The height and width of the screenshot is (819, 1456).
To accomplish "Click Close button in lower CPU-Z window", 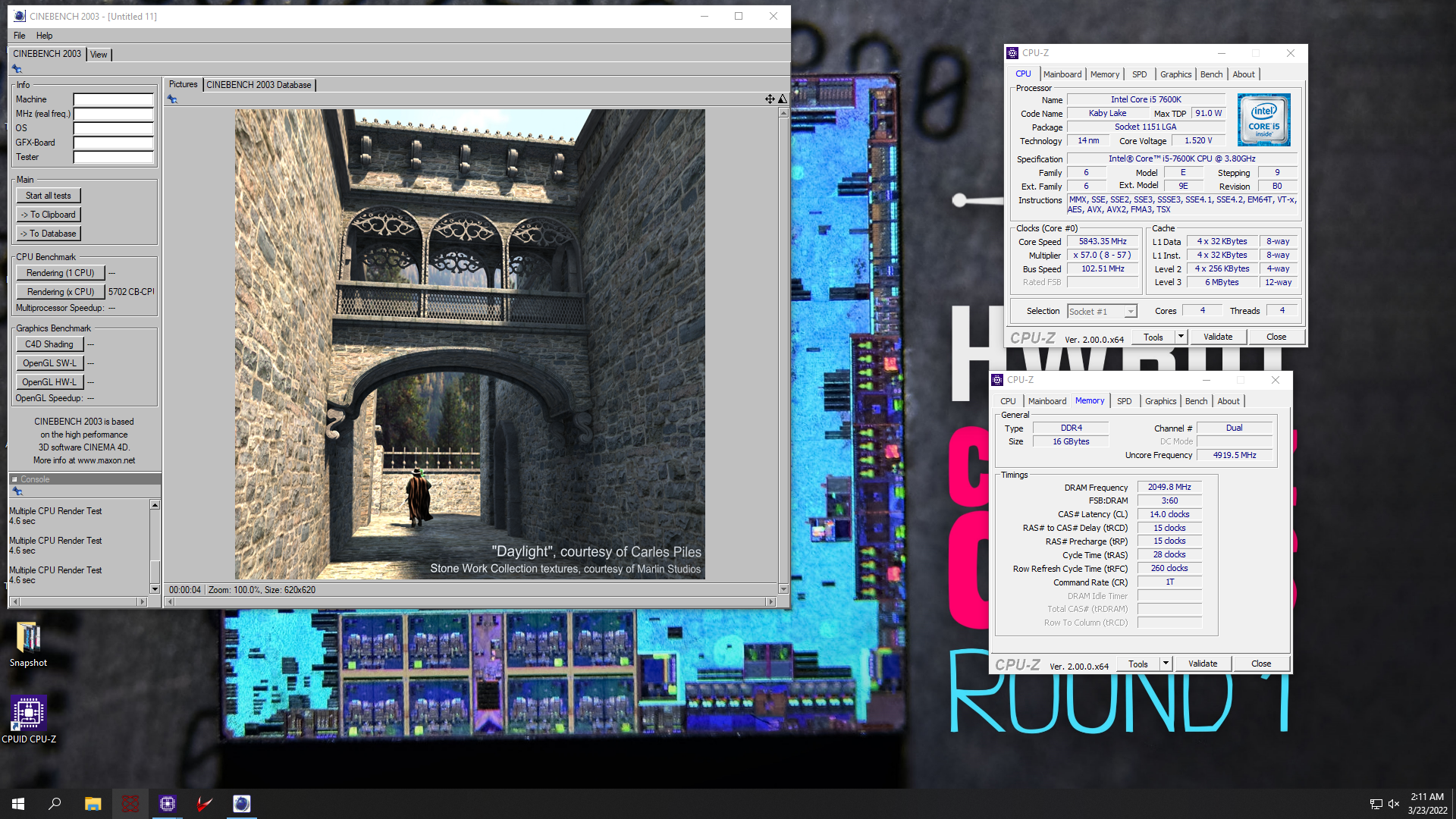I will click(x=1261, y=664).
